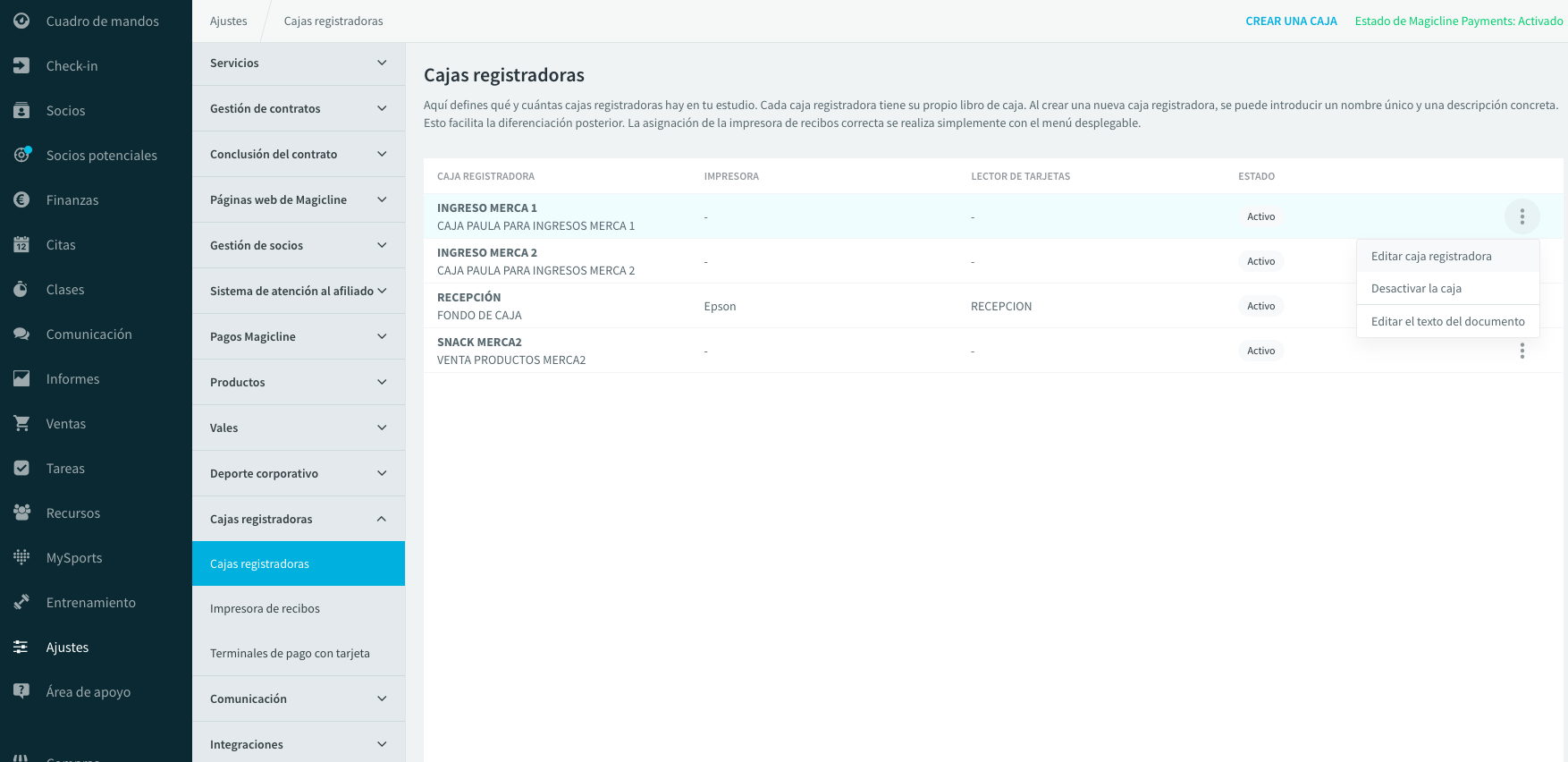Image resolution: width=1568 pixels, height=762 pixels.
Task: Click the Socios potenciales target icon
Action: tap(21, 155)
